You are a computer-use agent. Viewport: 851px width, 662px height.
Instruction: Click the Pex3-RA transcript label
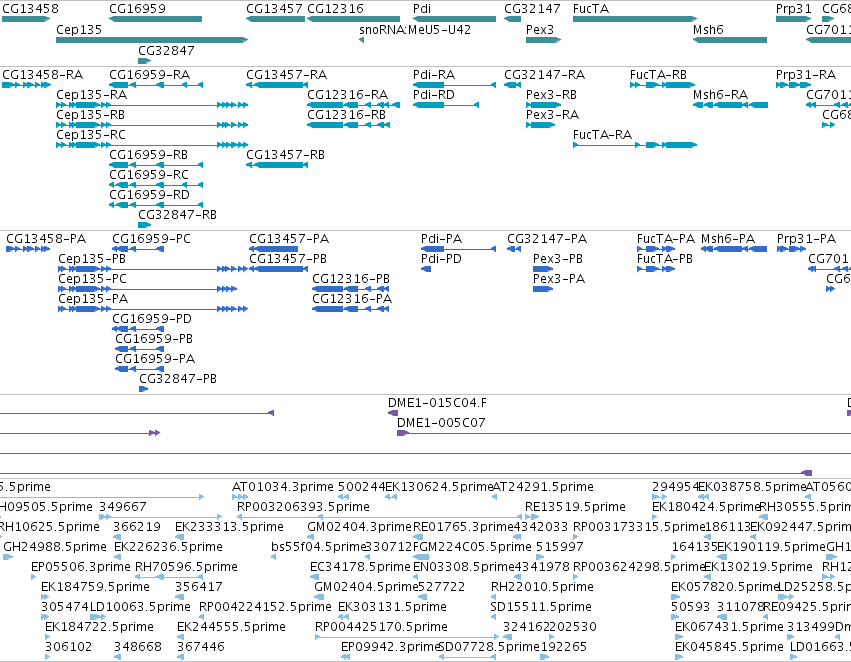[x=552, y=115]
